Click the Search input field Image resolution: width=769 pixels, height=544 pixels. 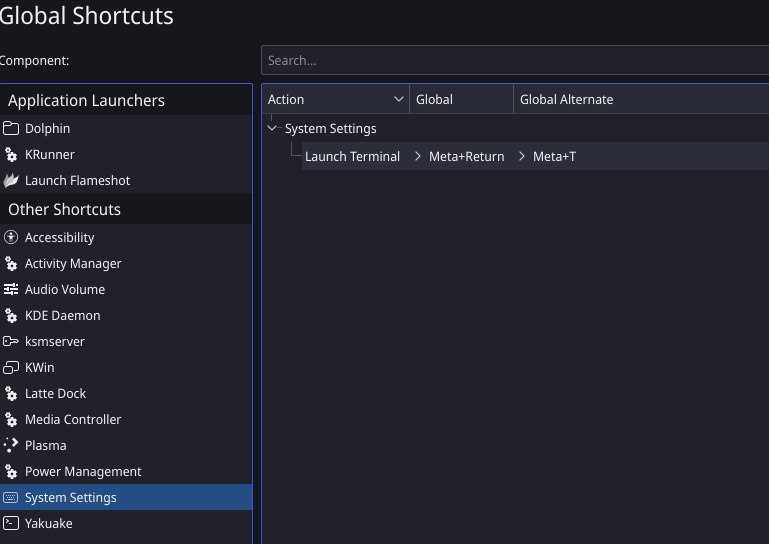pyautogui.click(x=515, y=60)
